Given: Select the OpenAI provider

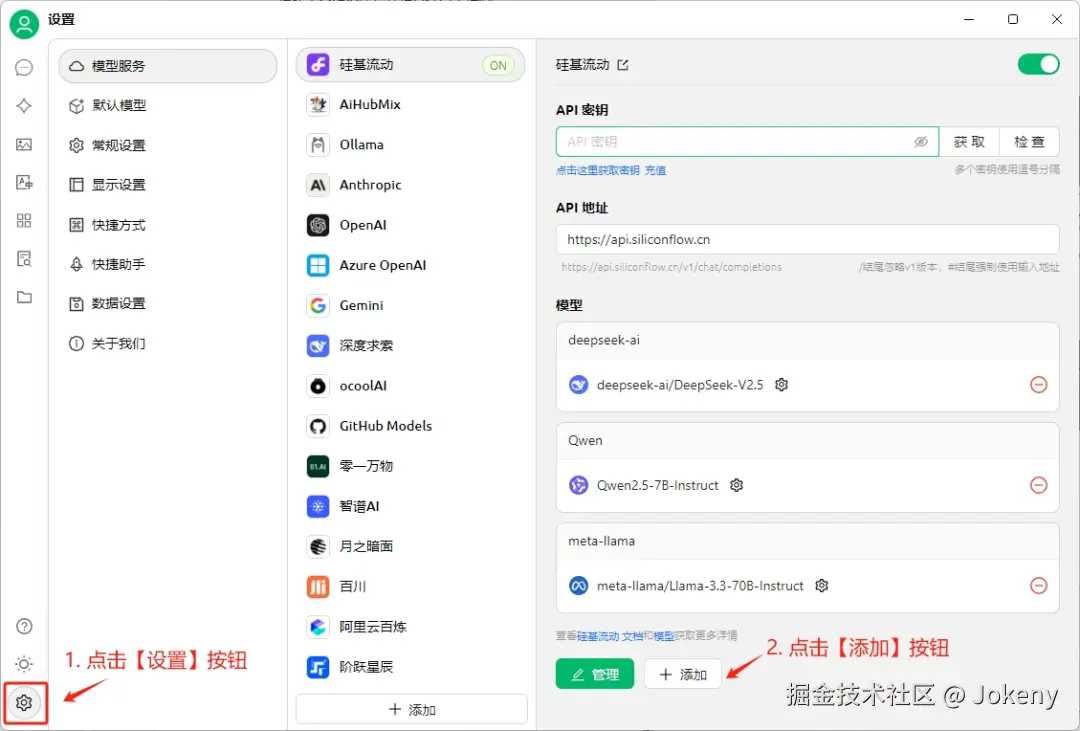Looking at the screenshot, I should [411, 225].
